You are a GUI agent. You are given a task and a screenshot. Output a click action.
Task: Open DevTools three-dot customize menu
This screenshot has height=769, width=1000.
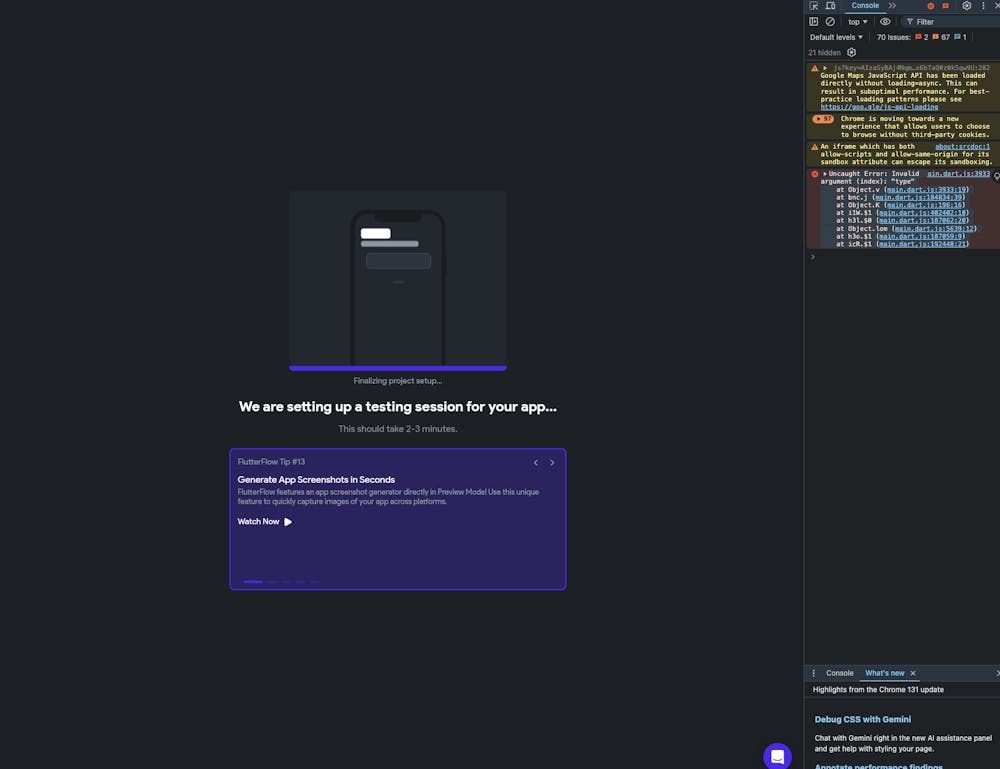(x=983, y=6)
